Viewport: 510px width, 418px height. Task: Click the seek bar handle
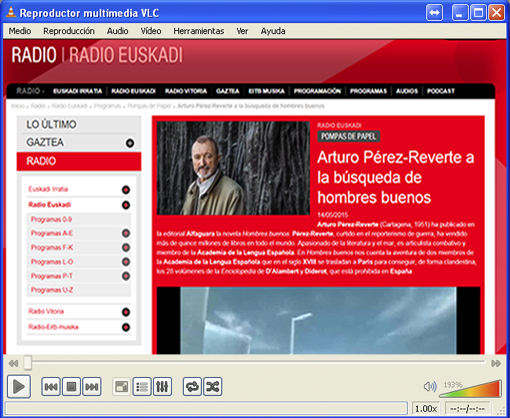pos(28,363)
